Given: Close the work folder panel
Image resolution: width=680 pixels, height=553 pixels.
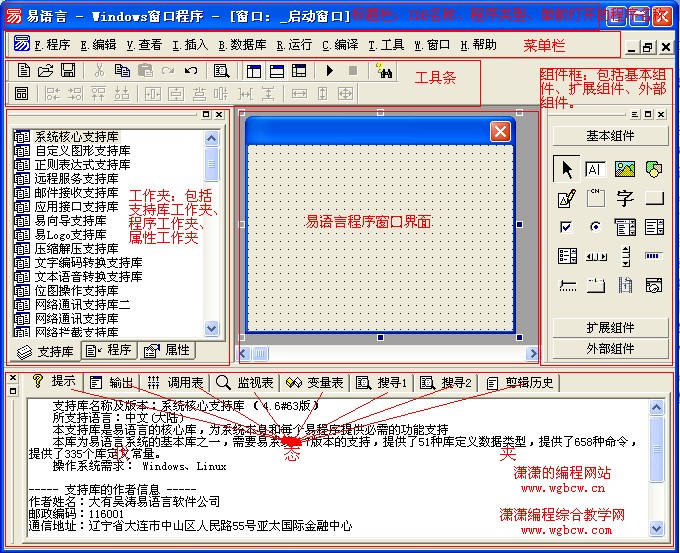Looking at the screenshot, I should point(219,115).
